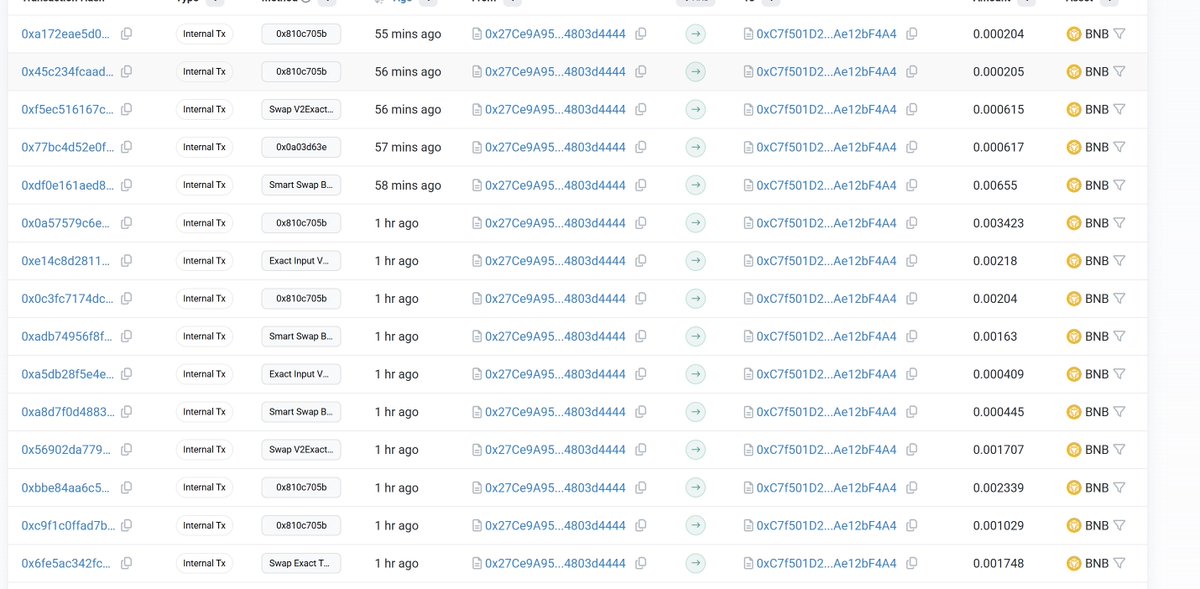The image size is (1200, 589).
Task: Copy From address in 0xbbe84aa6c5 row
Action: [x=640, y=488]
